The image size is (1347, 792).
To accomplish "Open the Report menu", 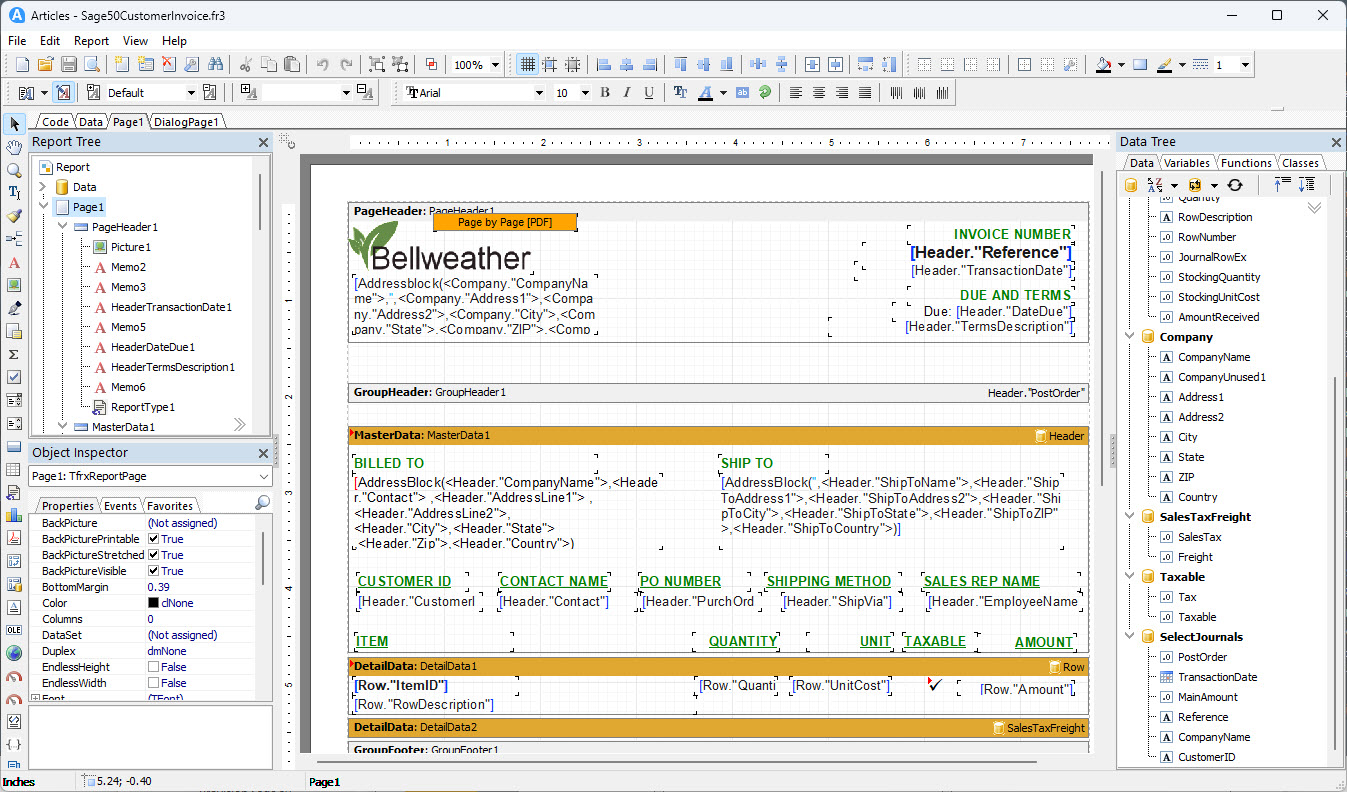I will point(91,41).
